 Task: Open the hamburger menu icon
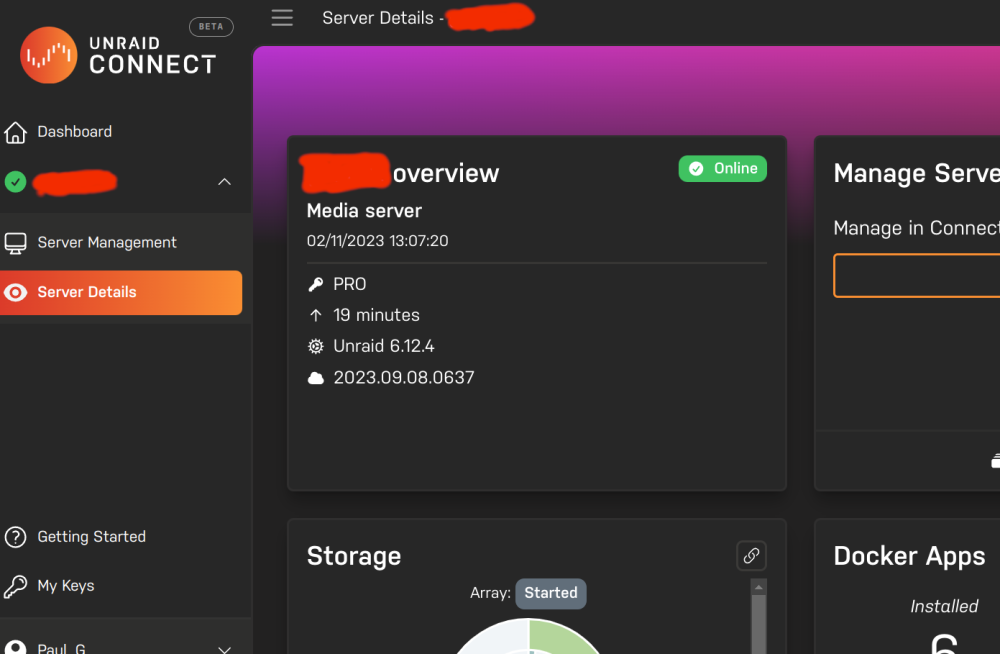282,18
